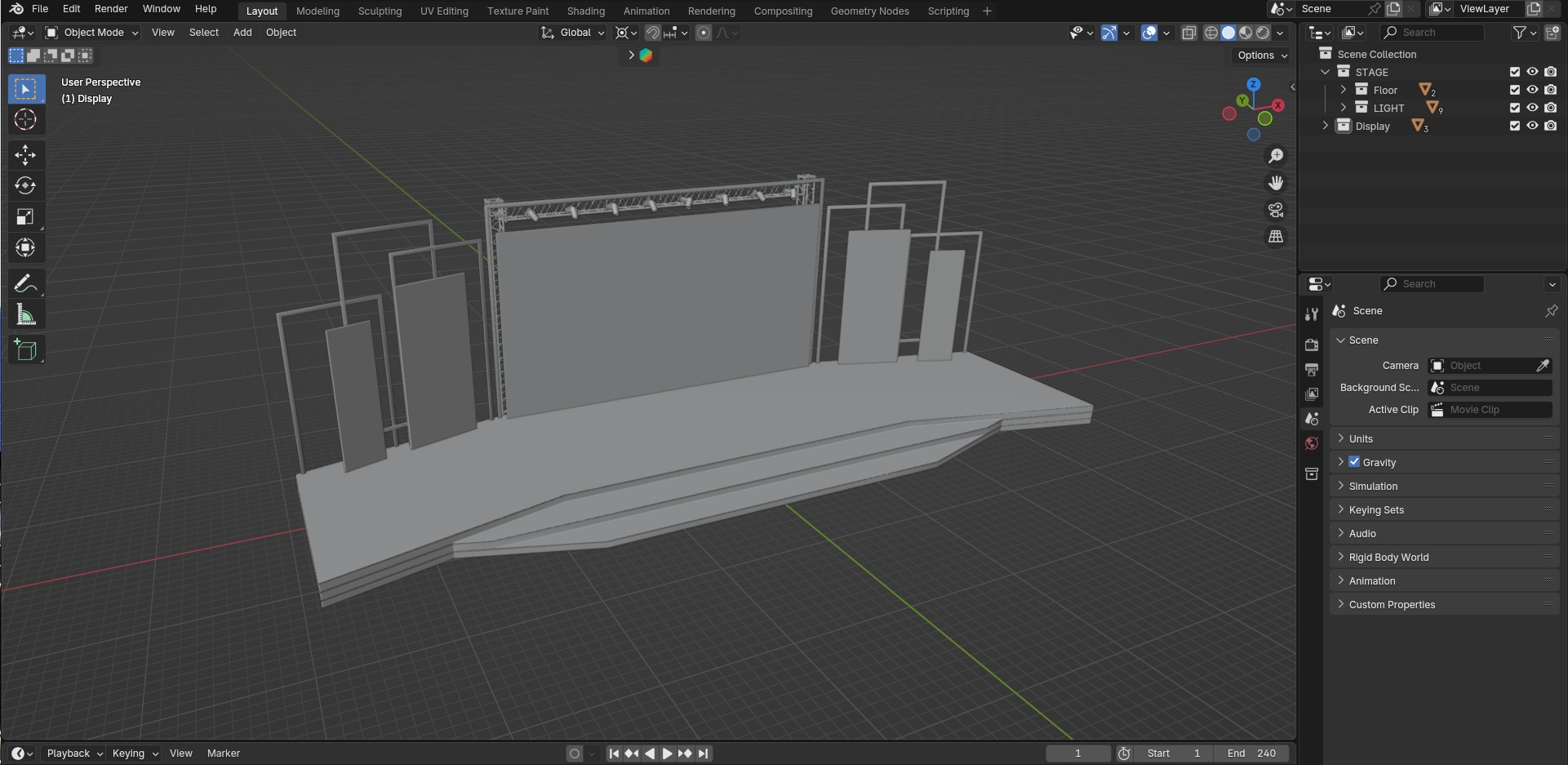Expand the LIGHT collection

tap(1344, 108)
